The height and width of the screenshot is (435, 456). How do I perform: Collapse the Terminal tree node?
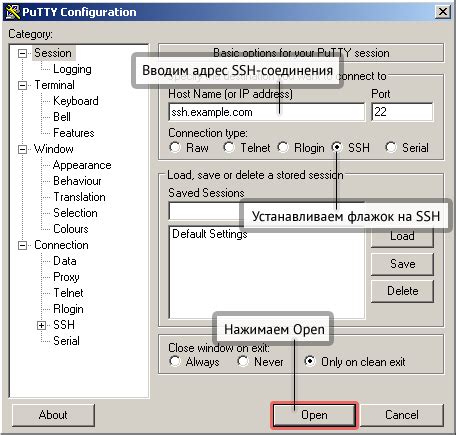click(x=22, y=85)
